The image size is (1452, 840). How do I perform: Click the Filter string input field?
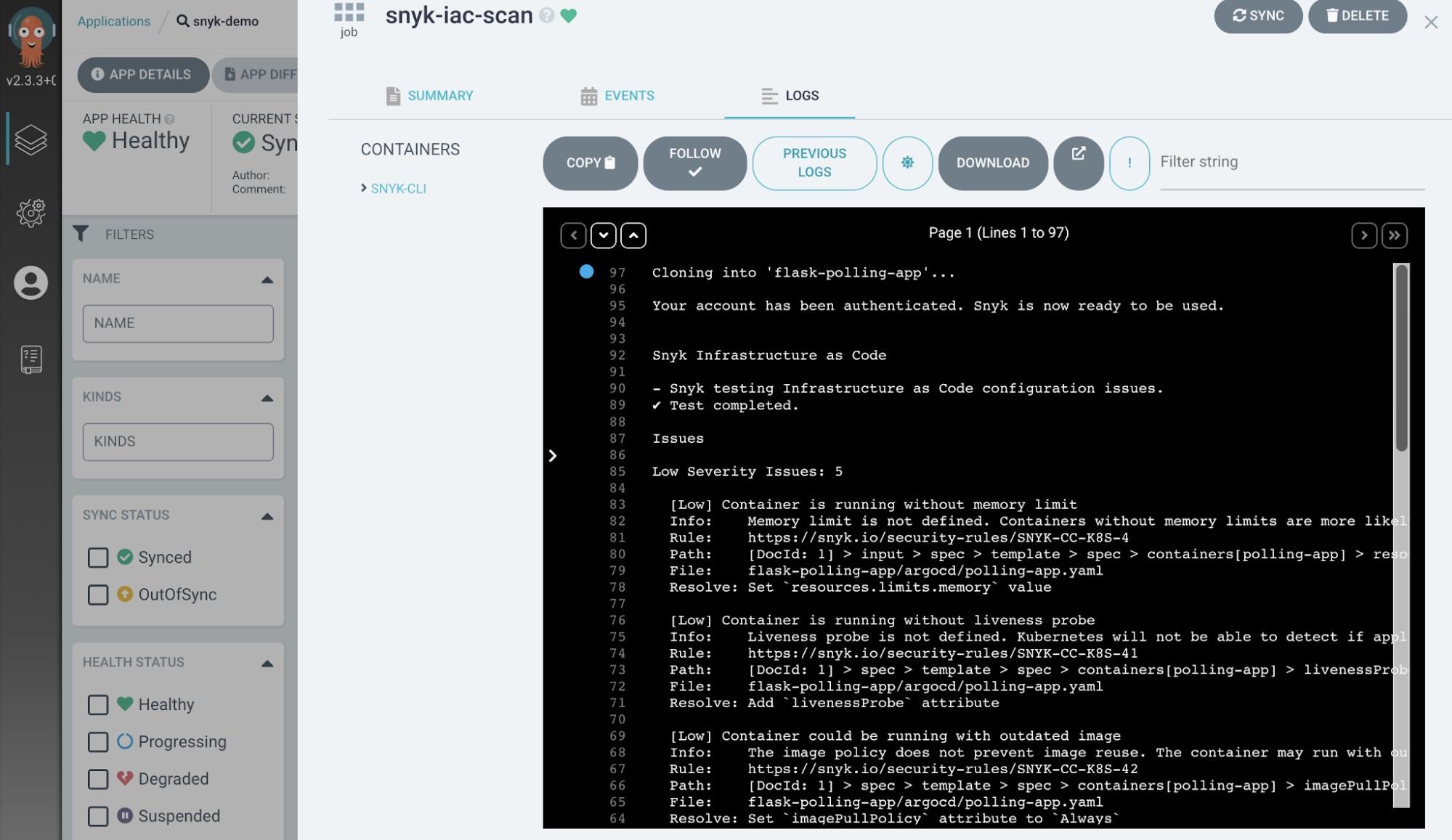tap(1290, 161)
